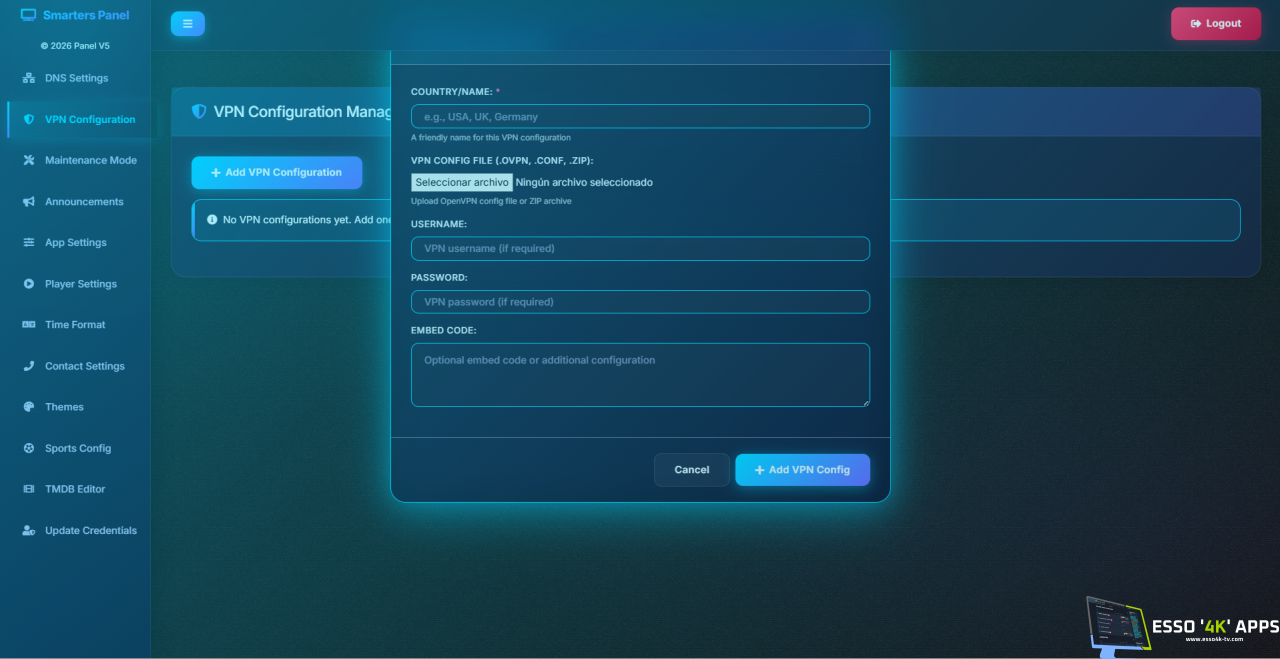Click into the VPN username field
The width and height of the screenshot is (1280, 659).
point(640,248)
